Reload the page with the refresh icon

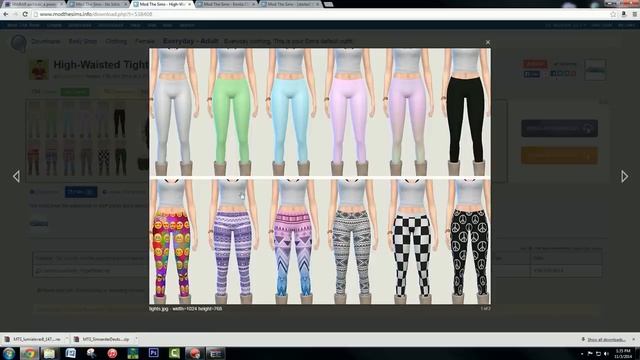(25, 14)
